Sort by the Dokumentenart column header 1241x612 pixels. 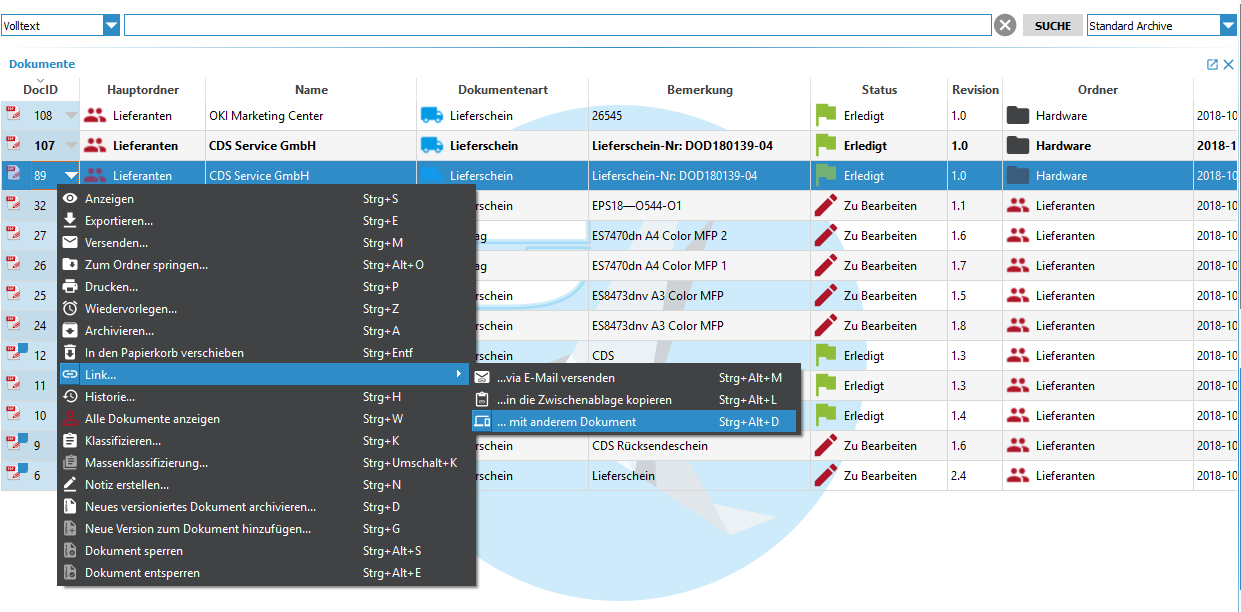click(x=503, y=90)
